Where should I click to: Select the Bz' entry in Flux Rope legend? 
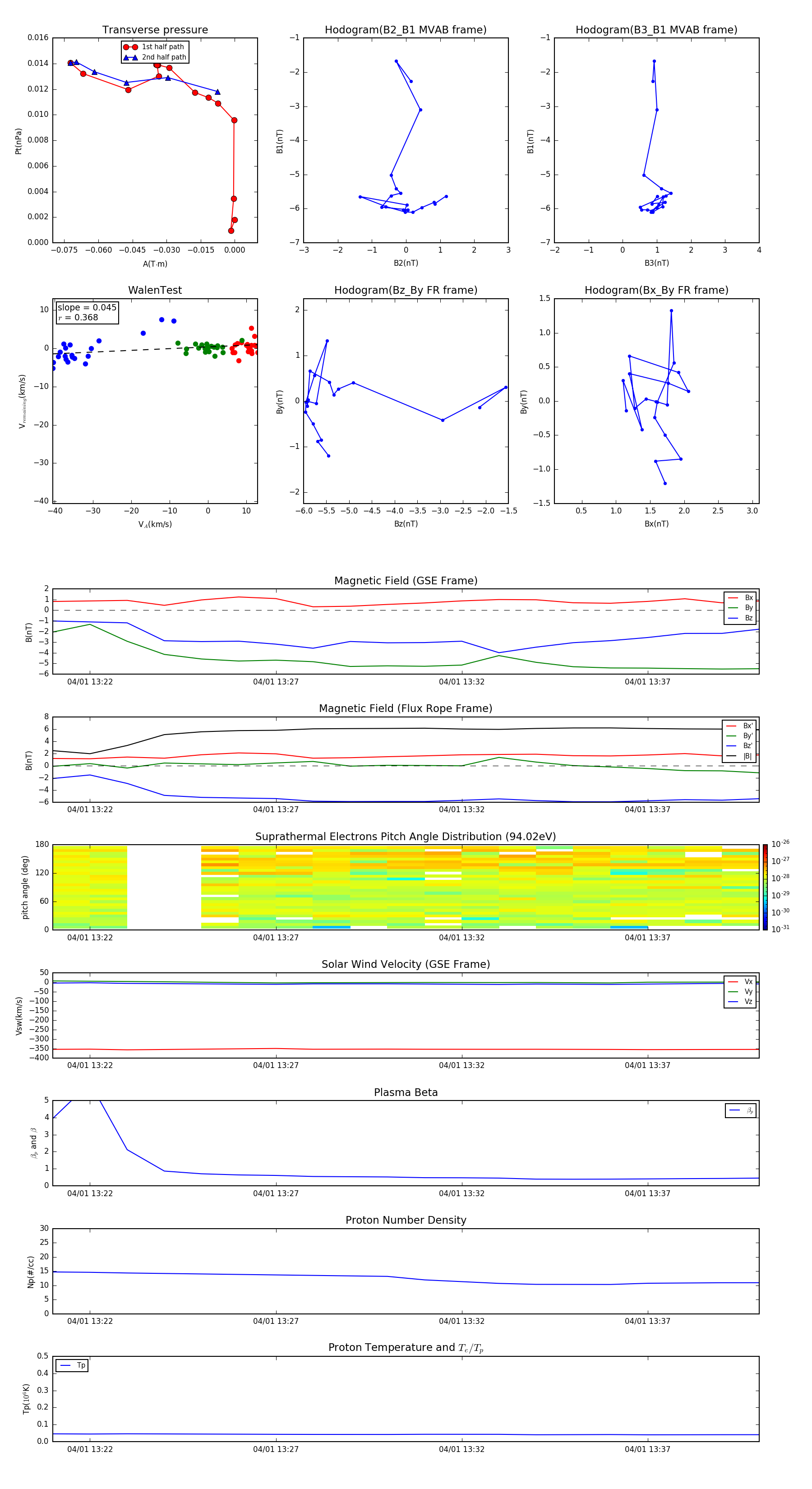(739, 746)
